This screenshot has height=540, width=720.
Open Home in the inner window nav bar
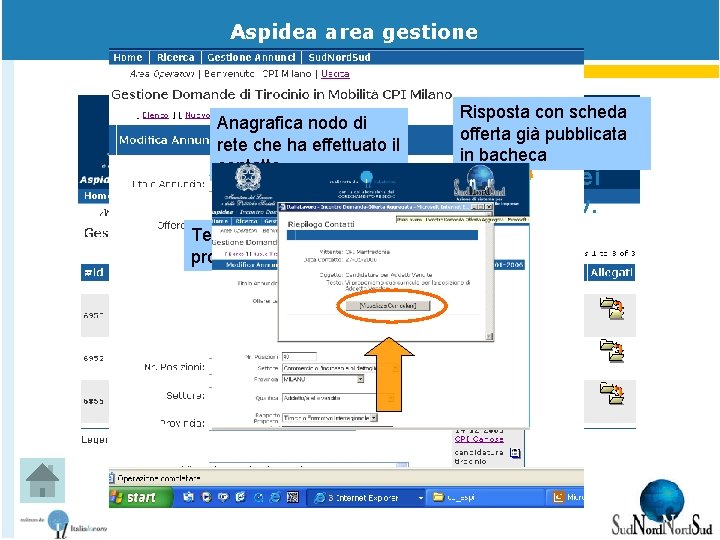point(221,221)
